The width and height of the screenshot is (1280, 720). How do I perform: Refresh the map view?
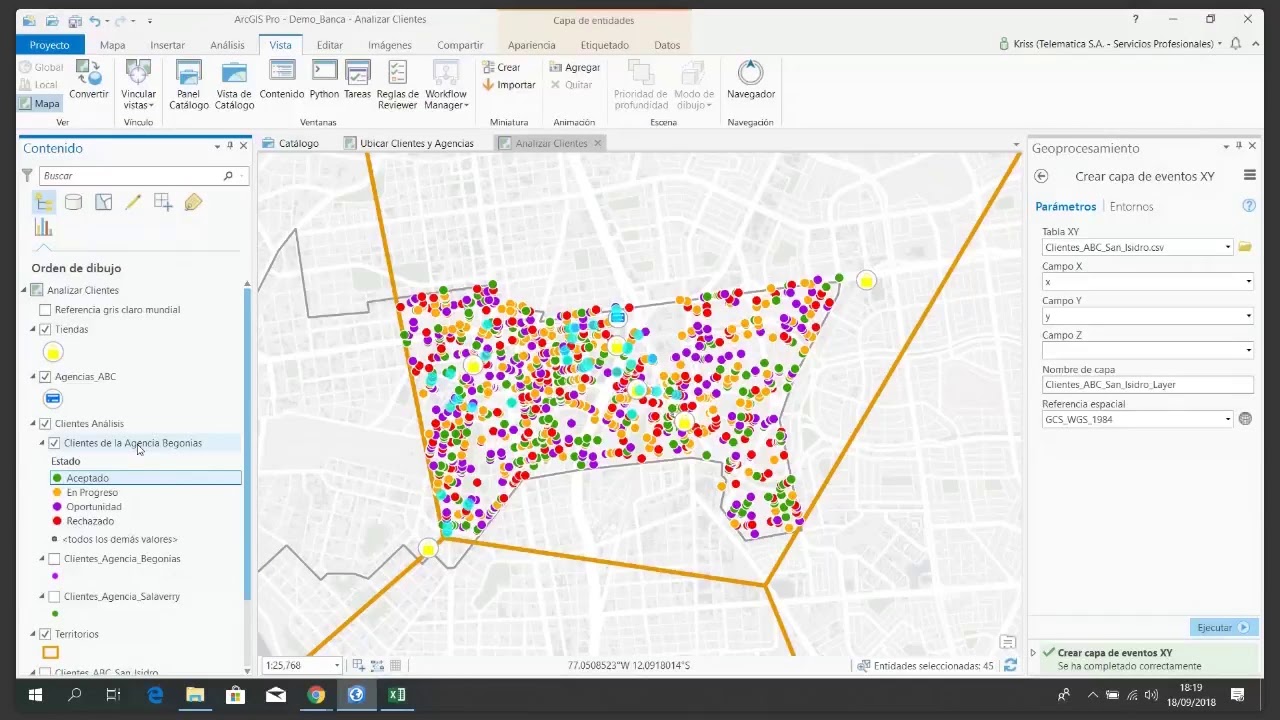1010,665
